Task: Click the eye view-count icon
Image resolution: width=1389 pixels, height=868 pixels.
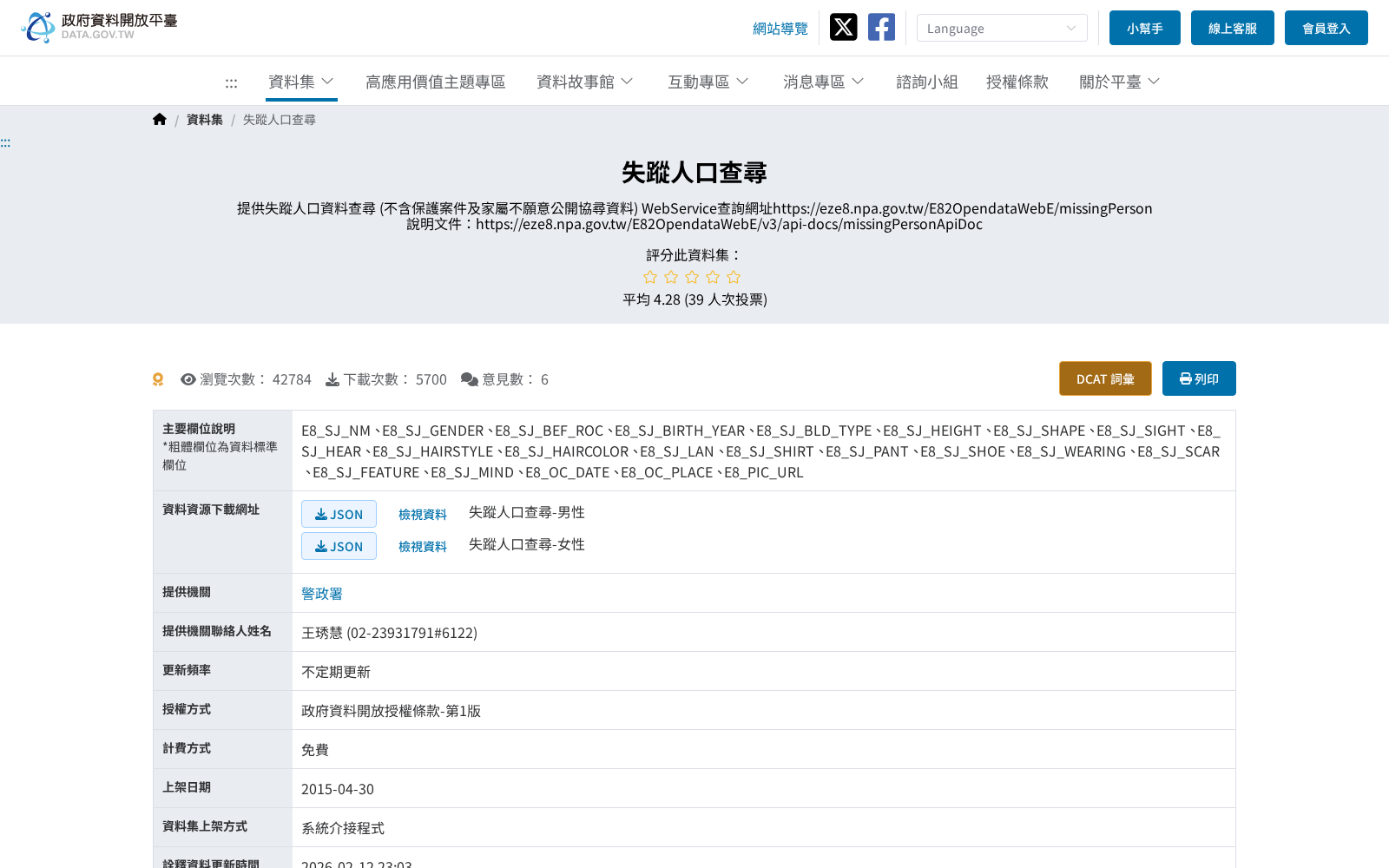Action: point(188,379)
